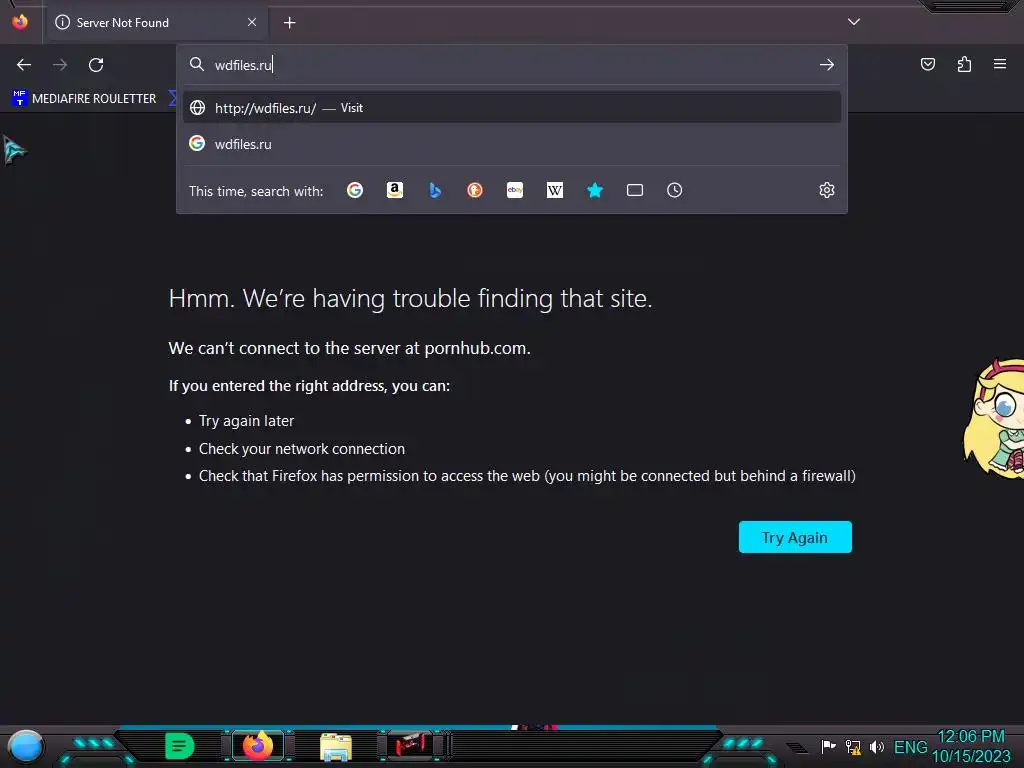Open the Pocket save button

tap(927, 64)
